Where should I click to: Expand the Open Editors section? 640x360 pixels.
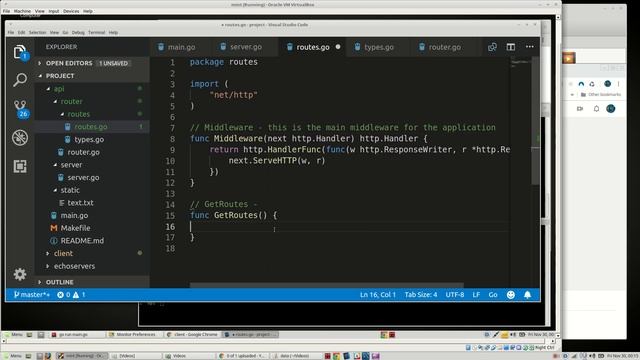(69, 63)
